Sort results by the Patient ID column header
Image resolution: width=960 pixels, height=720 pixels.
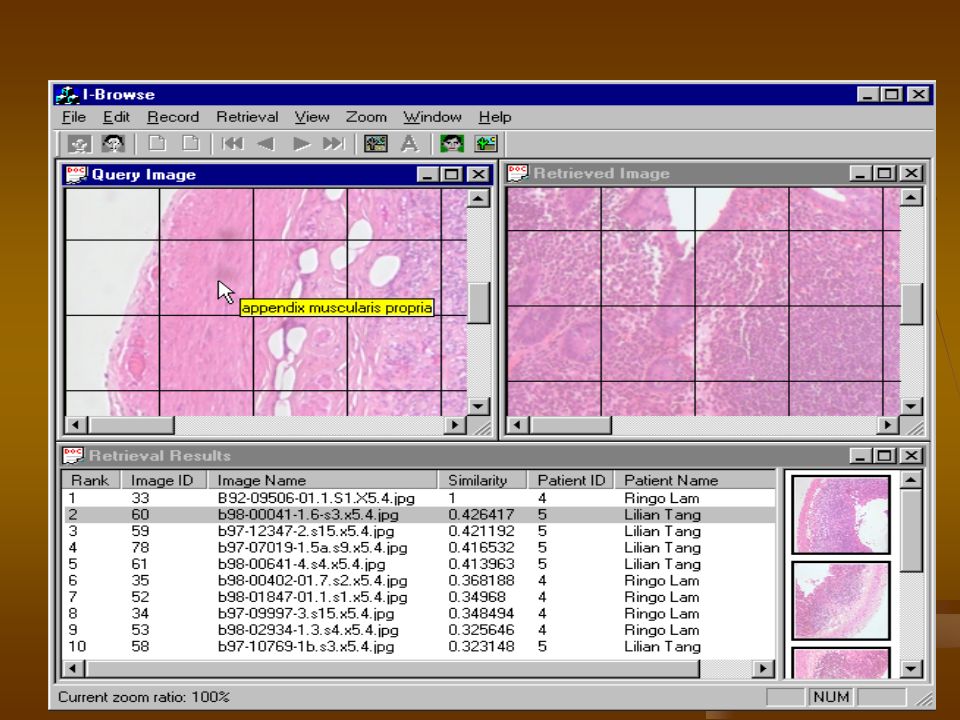click(571, 480)
